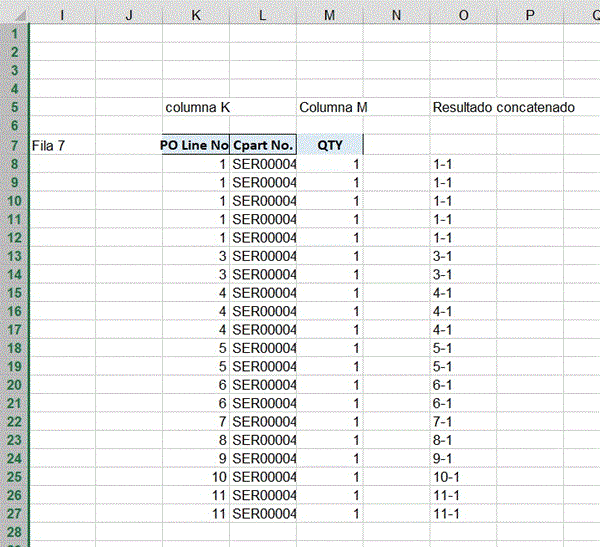The image size is (600, 547).
Task: Click PO Line value 10 in row 25
Action: [195, 477]
